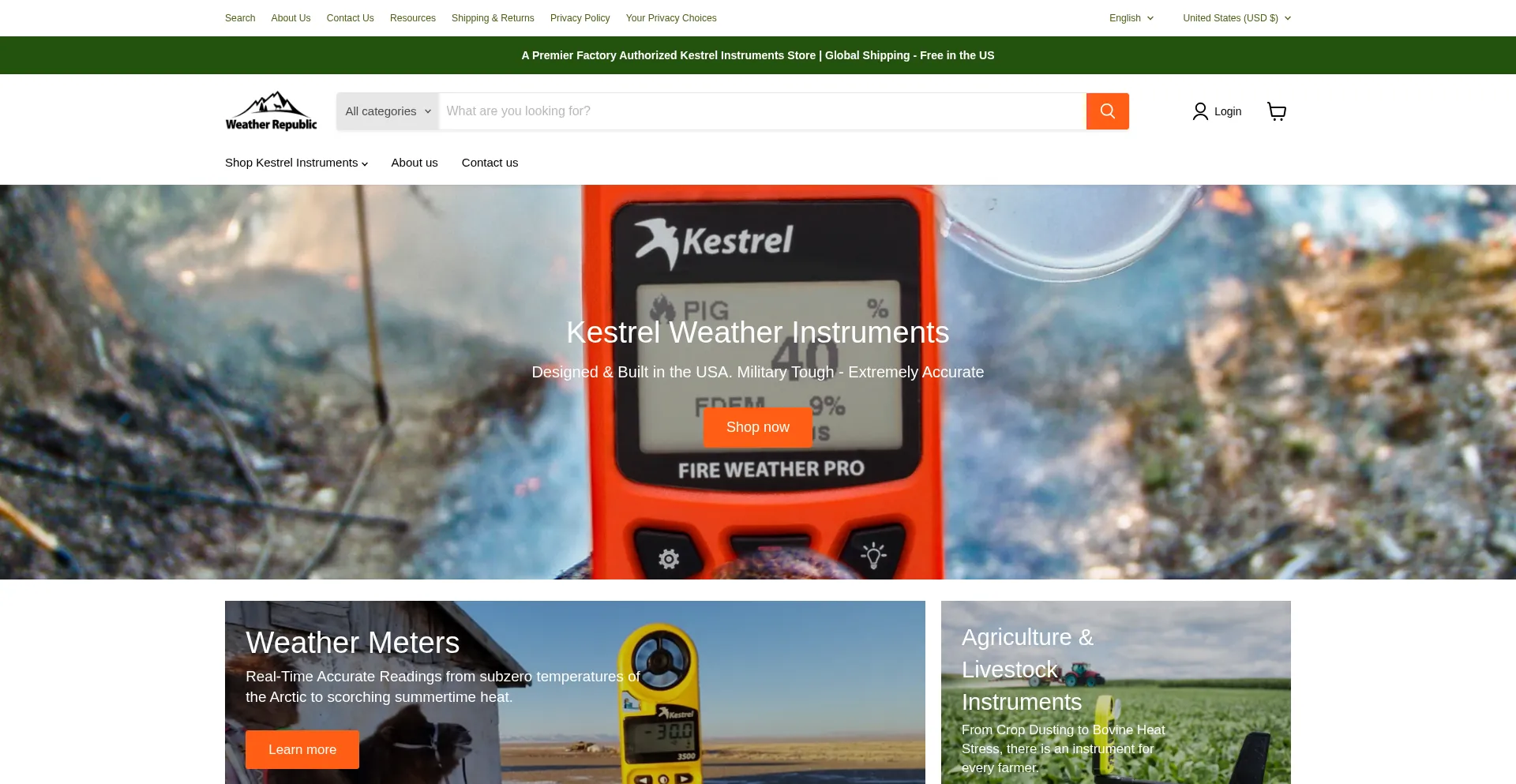Open the All categories dropdown

[x=388, y=111]
